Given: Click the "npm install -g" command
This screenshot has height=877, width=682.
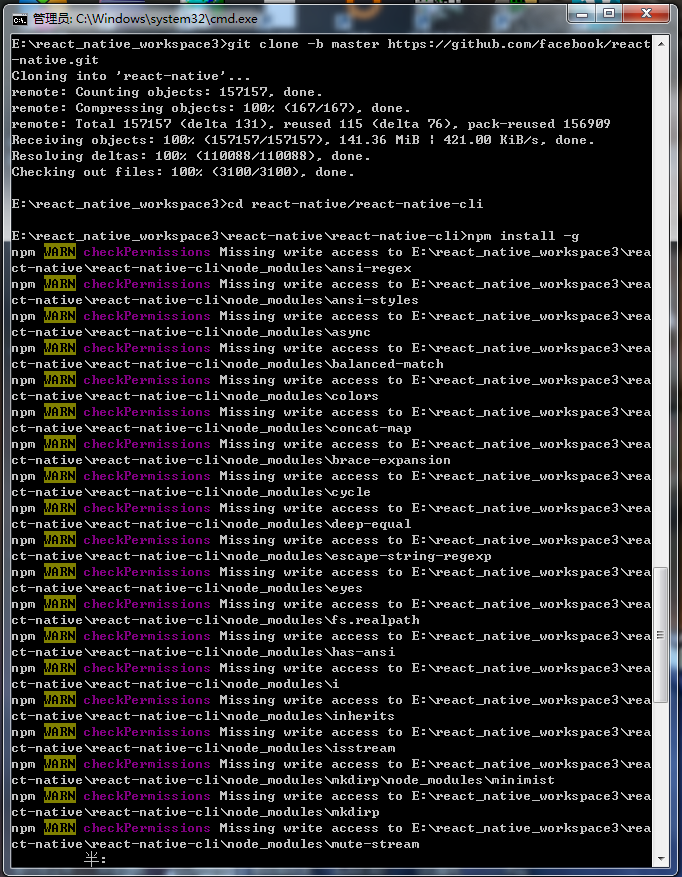Looking at the screenshot, I should pos(523,236).
